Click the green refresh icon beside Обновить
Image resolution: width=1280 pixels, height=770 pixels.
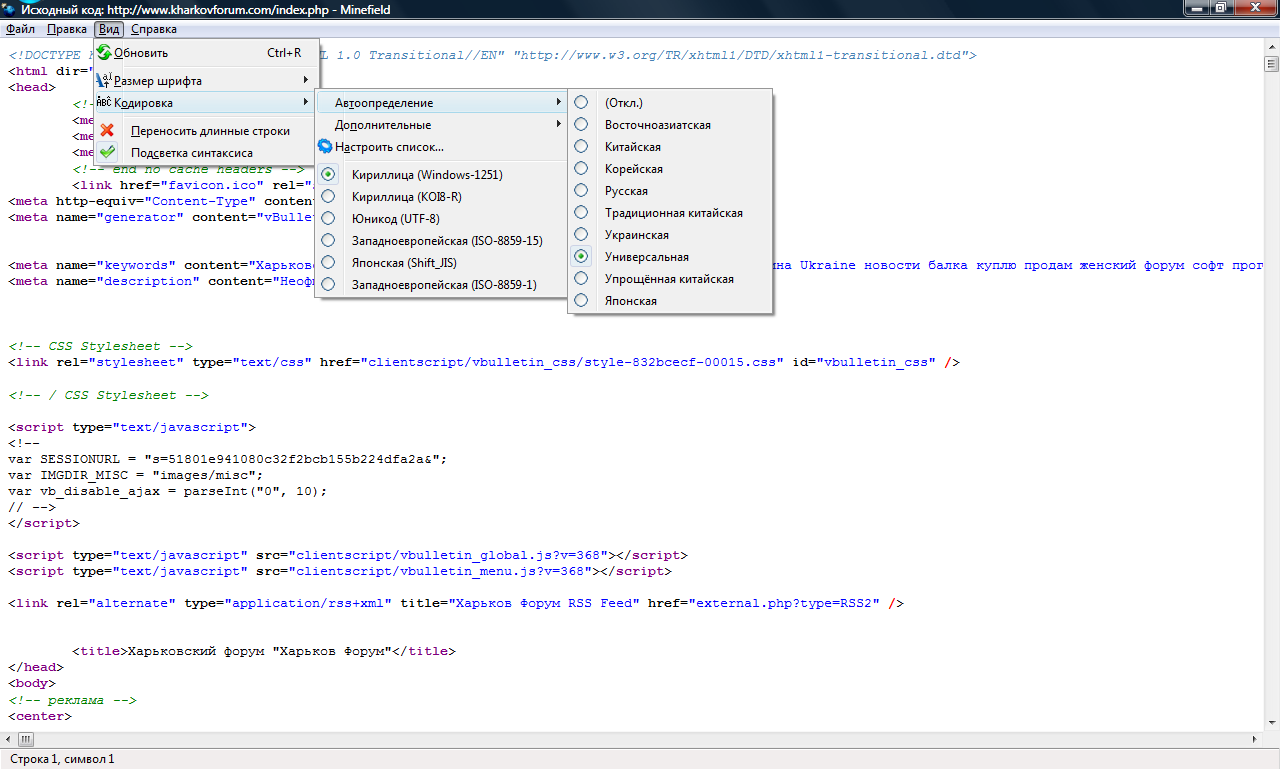coord(104,53)
